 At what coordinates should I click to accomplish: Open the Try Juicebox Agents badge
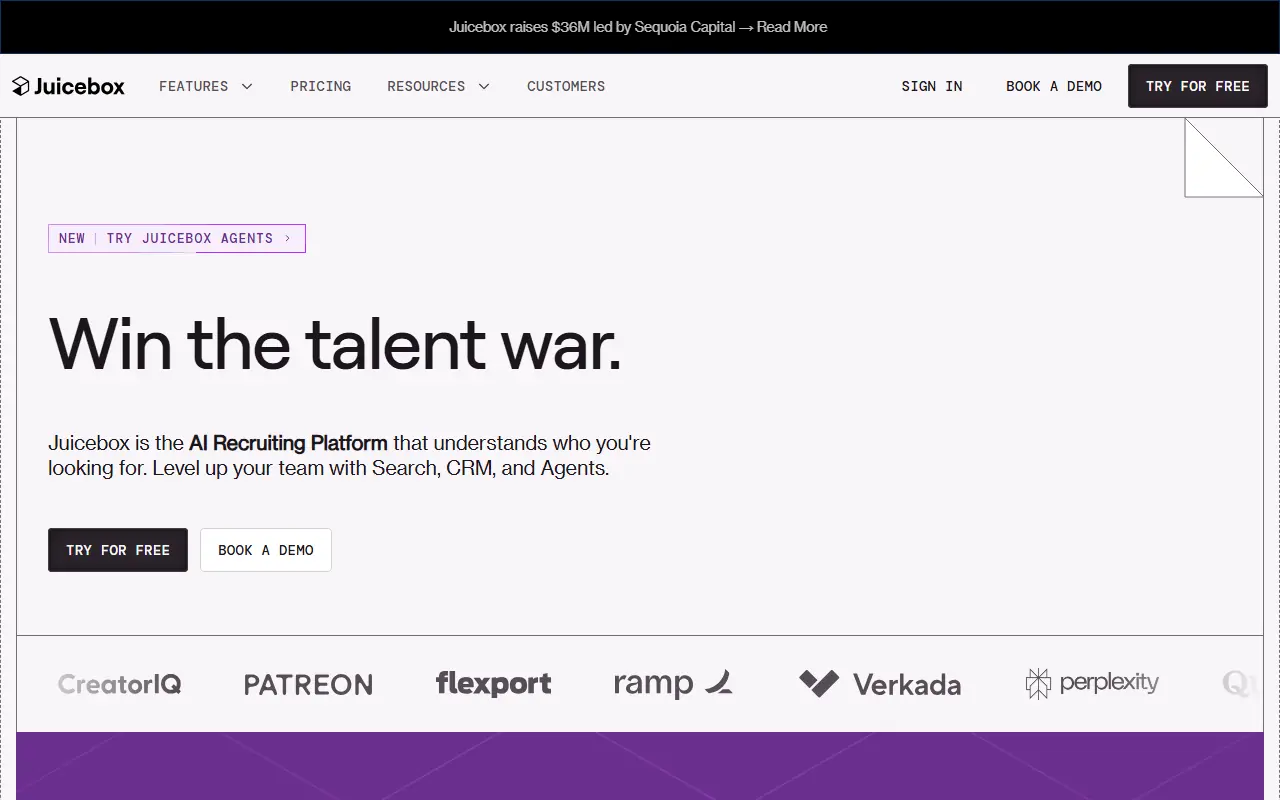click(x=177, y=238)
